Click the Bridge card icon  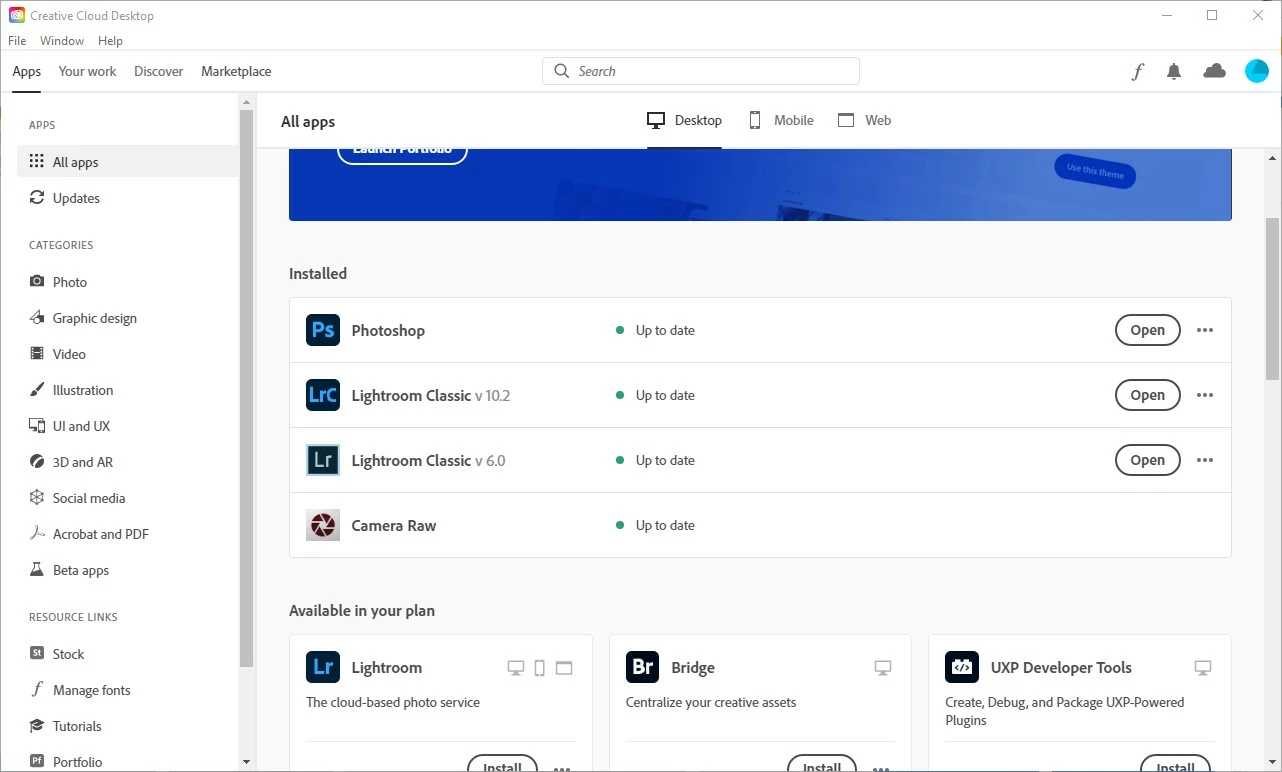pyautogui.click(x=643, y=667)
